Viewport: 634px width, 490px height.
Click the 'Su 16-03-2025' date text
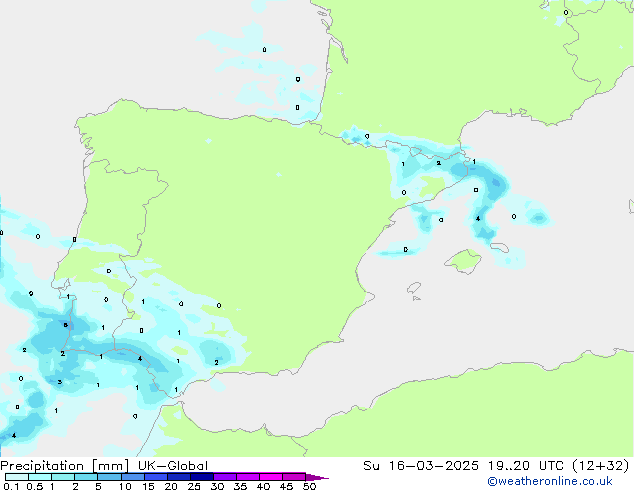click(421, 466)
